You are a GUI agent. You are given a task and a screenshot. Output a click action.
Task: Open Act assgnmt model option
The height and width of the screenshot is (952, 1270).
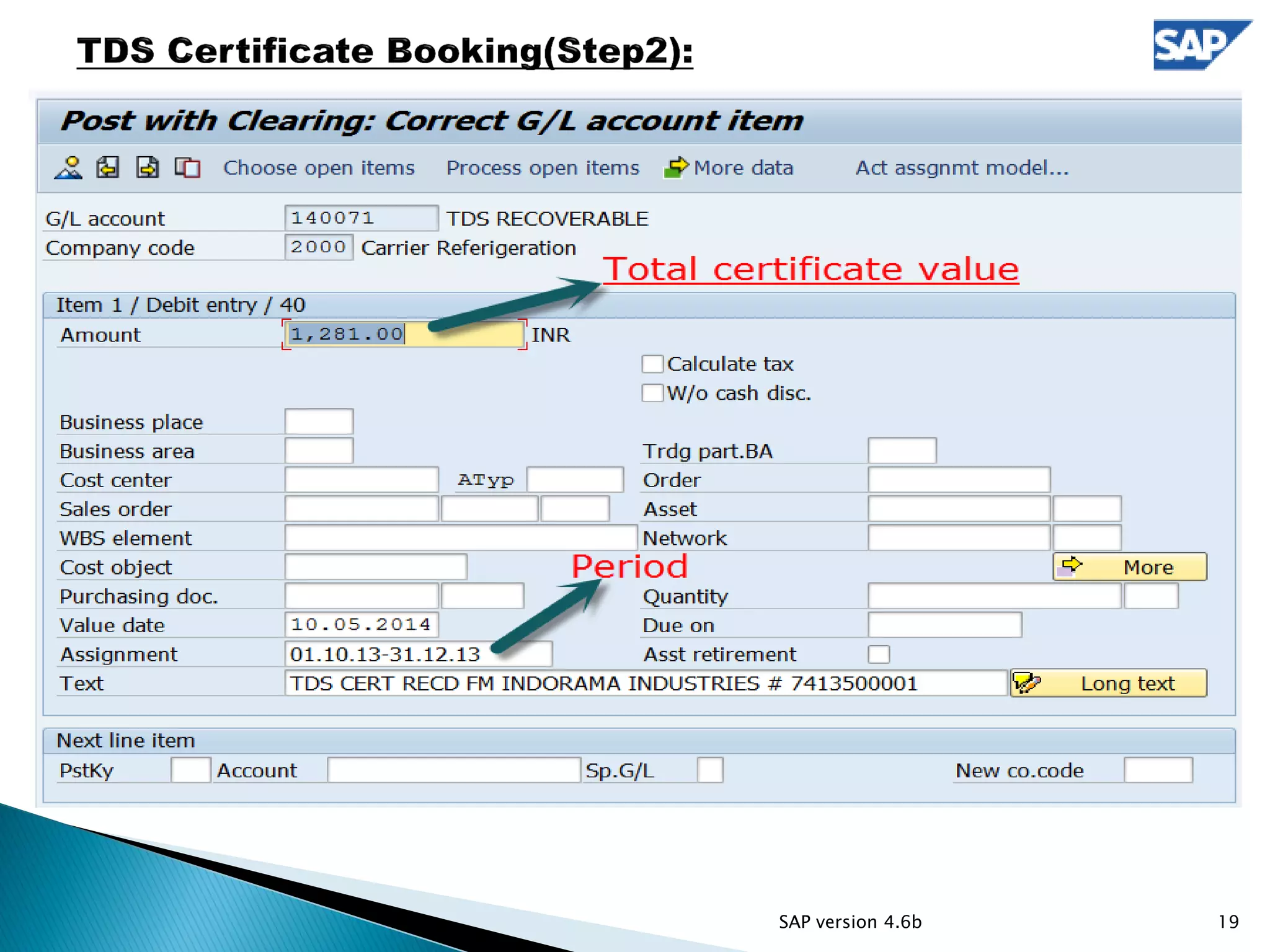coord(962,168)
